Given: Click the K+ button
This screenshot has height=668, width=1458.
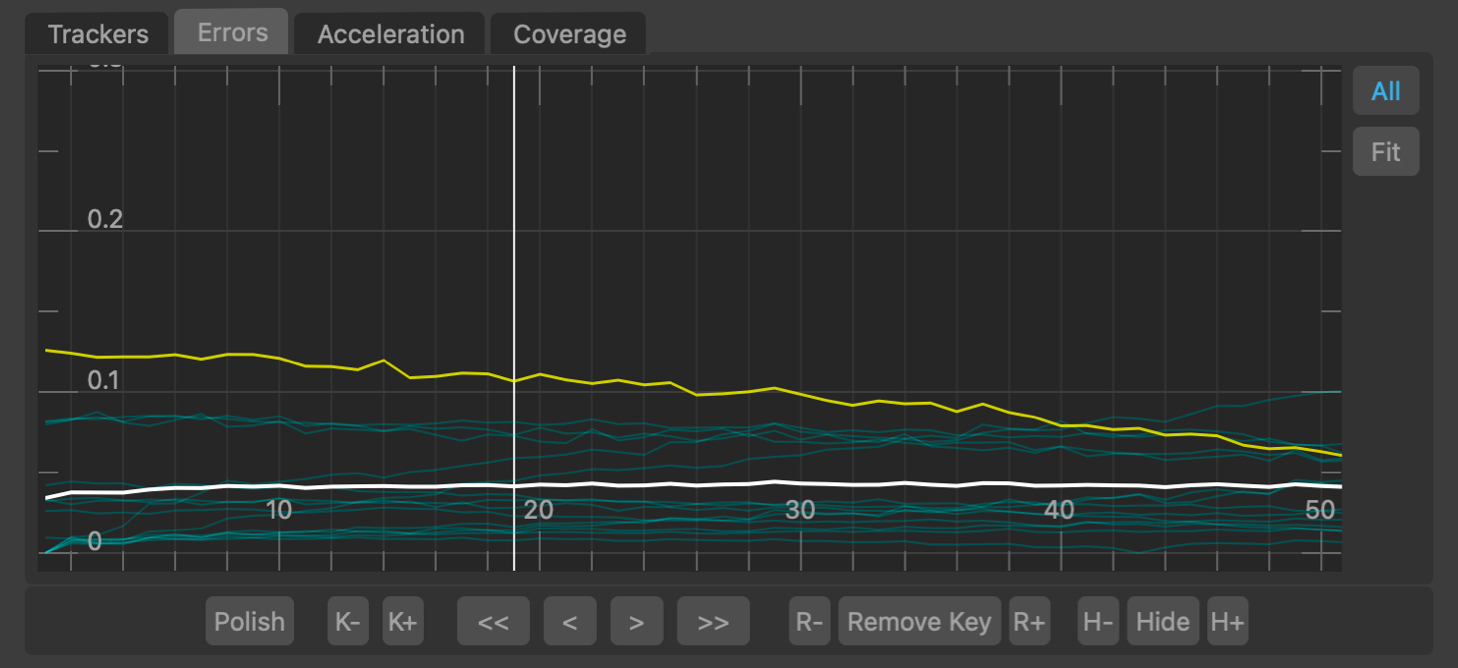Looking at the screenshot, I should 402,621.
